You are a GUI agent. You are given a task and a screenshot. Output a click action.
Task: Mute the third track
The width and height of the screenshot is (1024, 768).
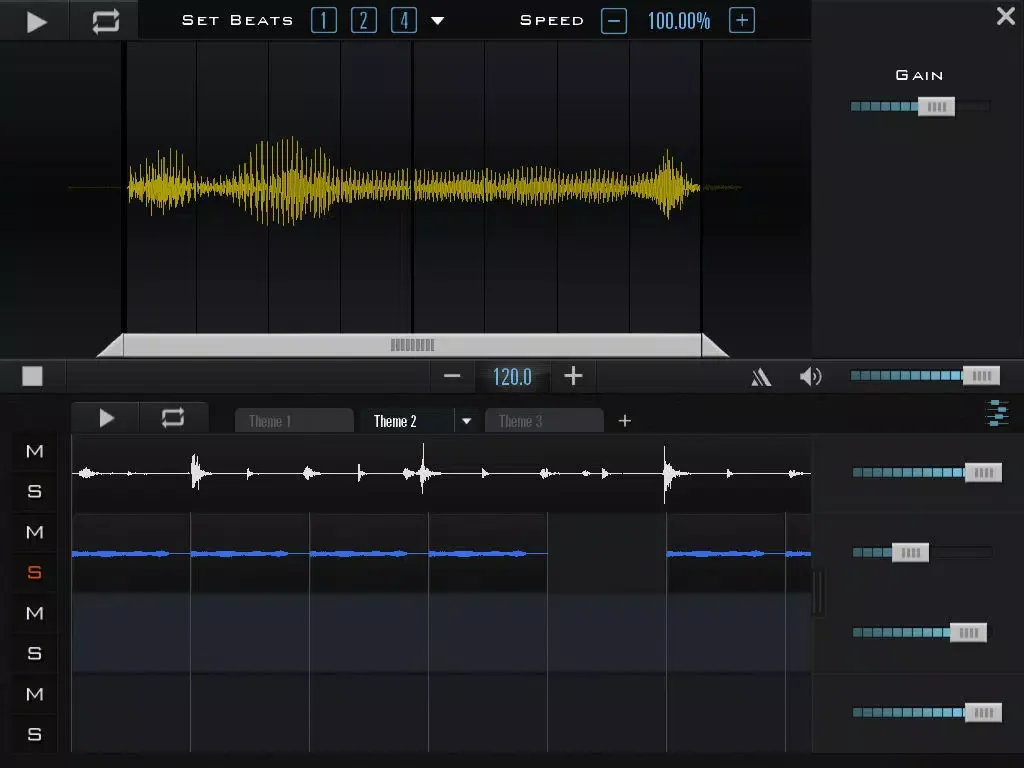35,613
